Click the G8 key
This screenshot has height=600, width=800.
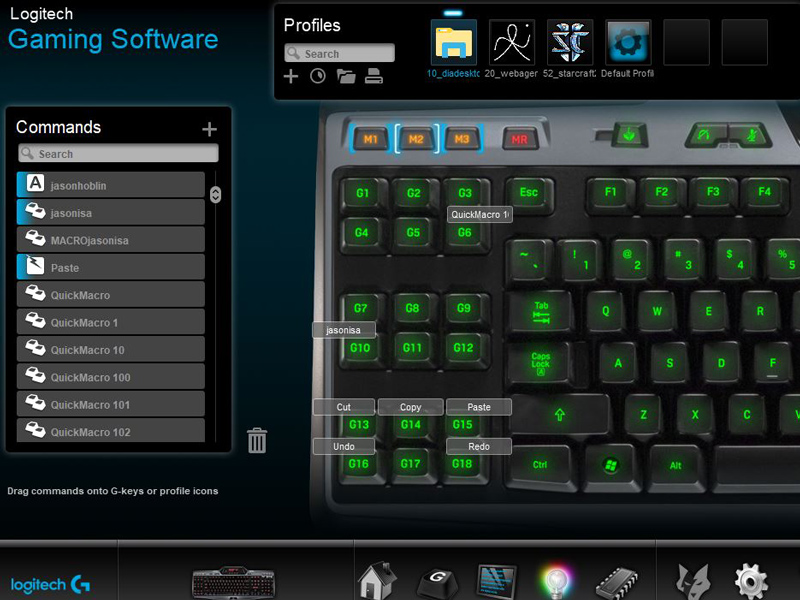coord(412,308)
